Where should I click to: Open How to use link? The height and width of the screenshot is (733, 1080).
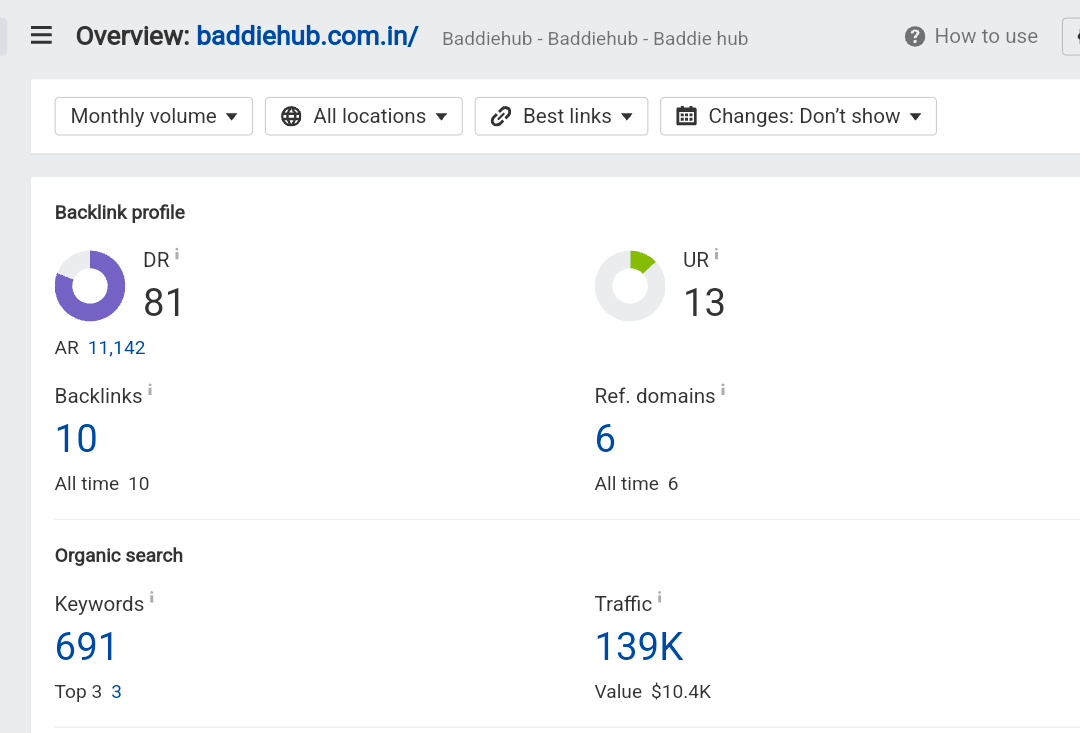click(x=986, y=36)
